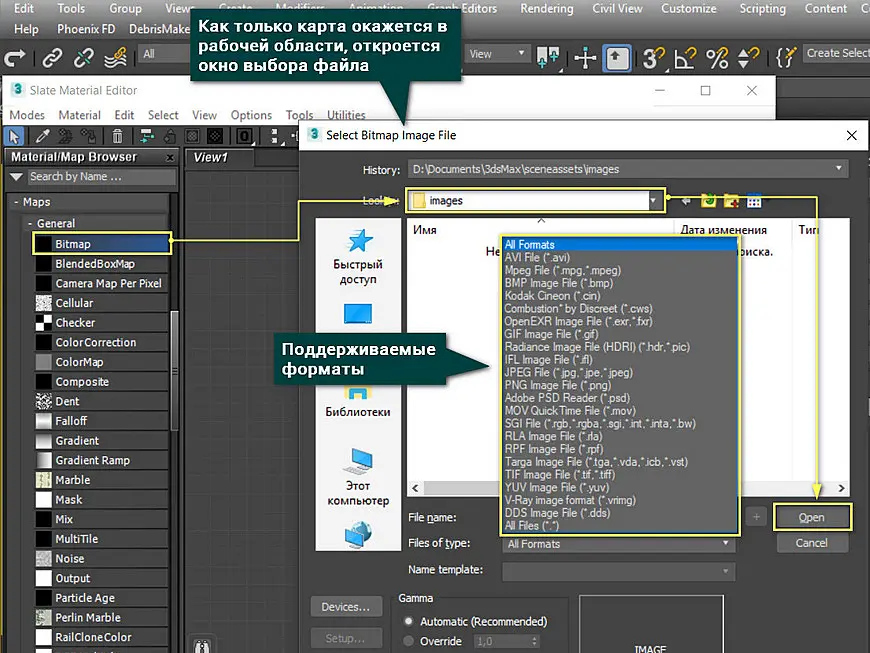Viewport: 870px width, 653px height.
Task: Select the Unlink Selection tool
Action: [x=84, y=57]
